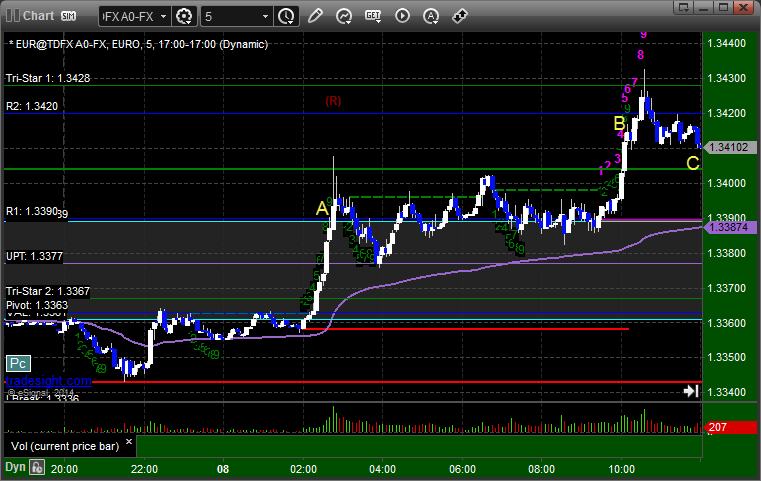This screenshot has height=481, width=761.
Task: Expand the FX A0-FX symbol dropdown
Action: point(135,17)
